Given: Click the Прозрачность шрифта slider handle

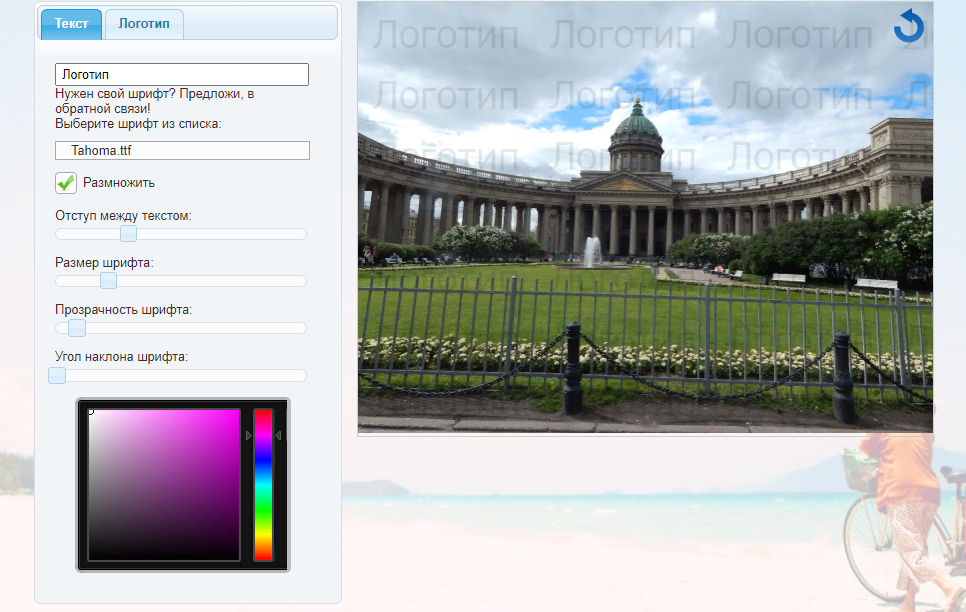Looking at the screenshot, I should pos(76,328).
